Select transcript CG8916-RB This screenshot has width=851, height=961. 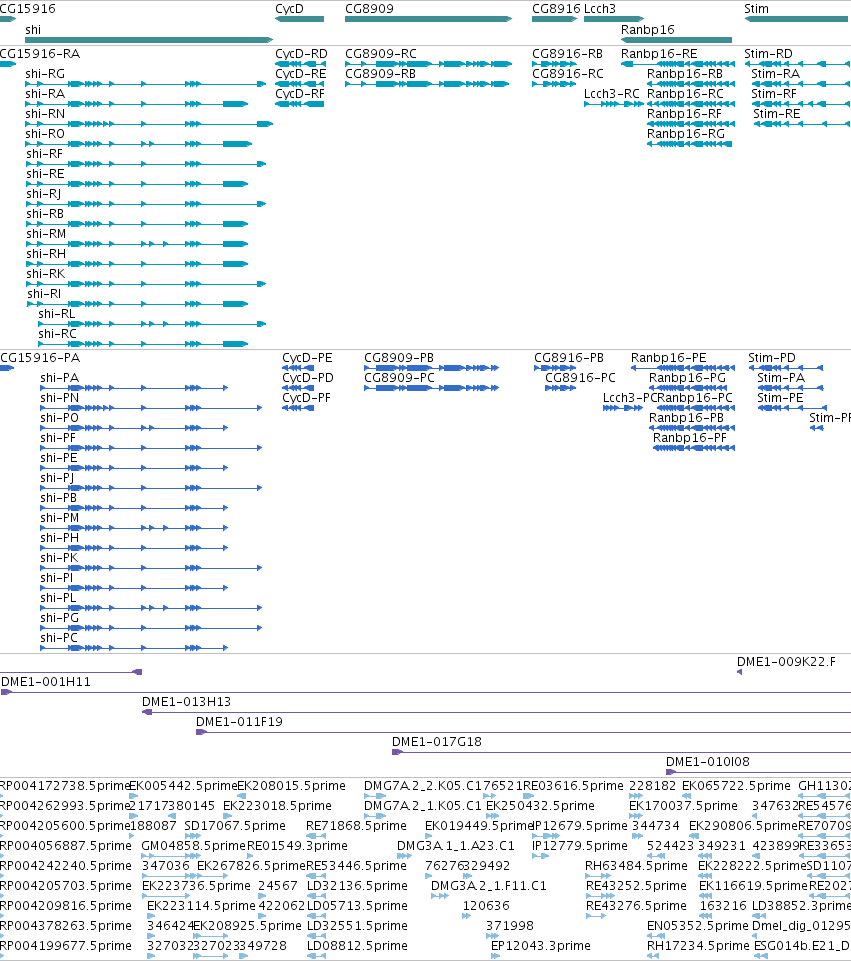pyautogui.click(x=554, y=64)
